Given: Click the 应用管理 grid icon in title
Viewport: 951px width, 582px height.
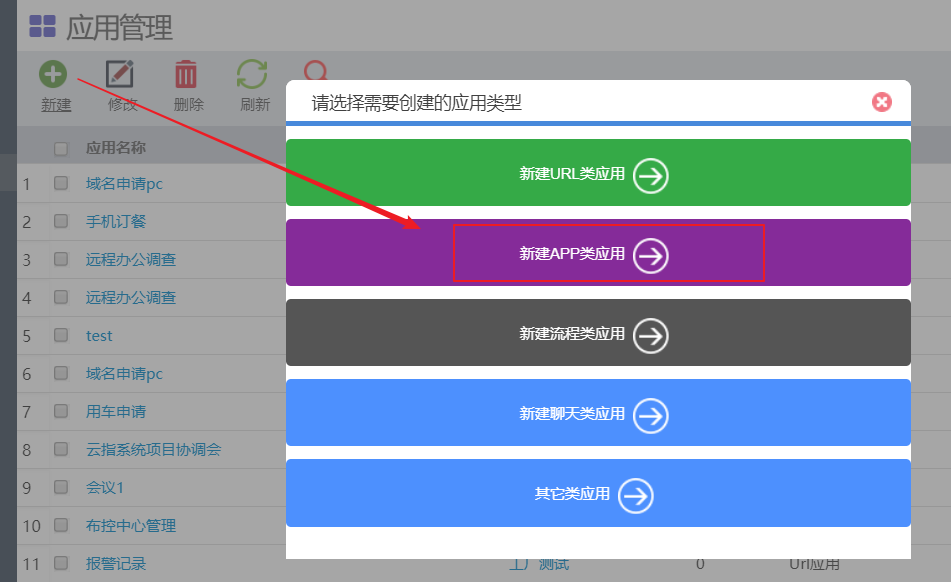Looking at the screenshot, I should [x=42, y=26].
